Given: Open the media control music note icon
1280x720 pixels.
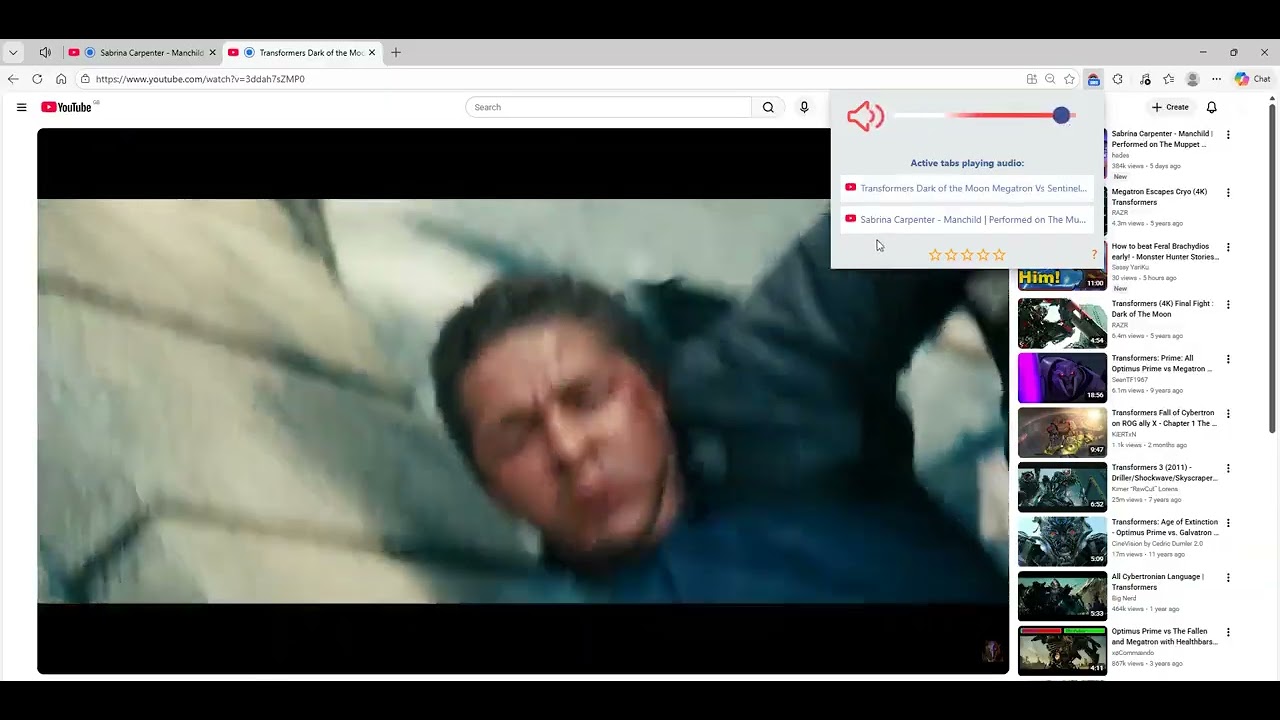Looking at the screenshot, I should tap(1145, 79).
